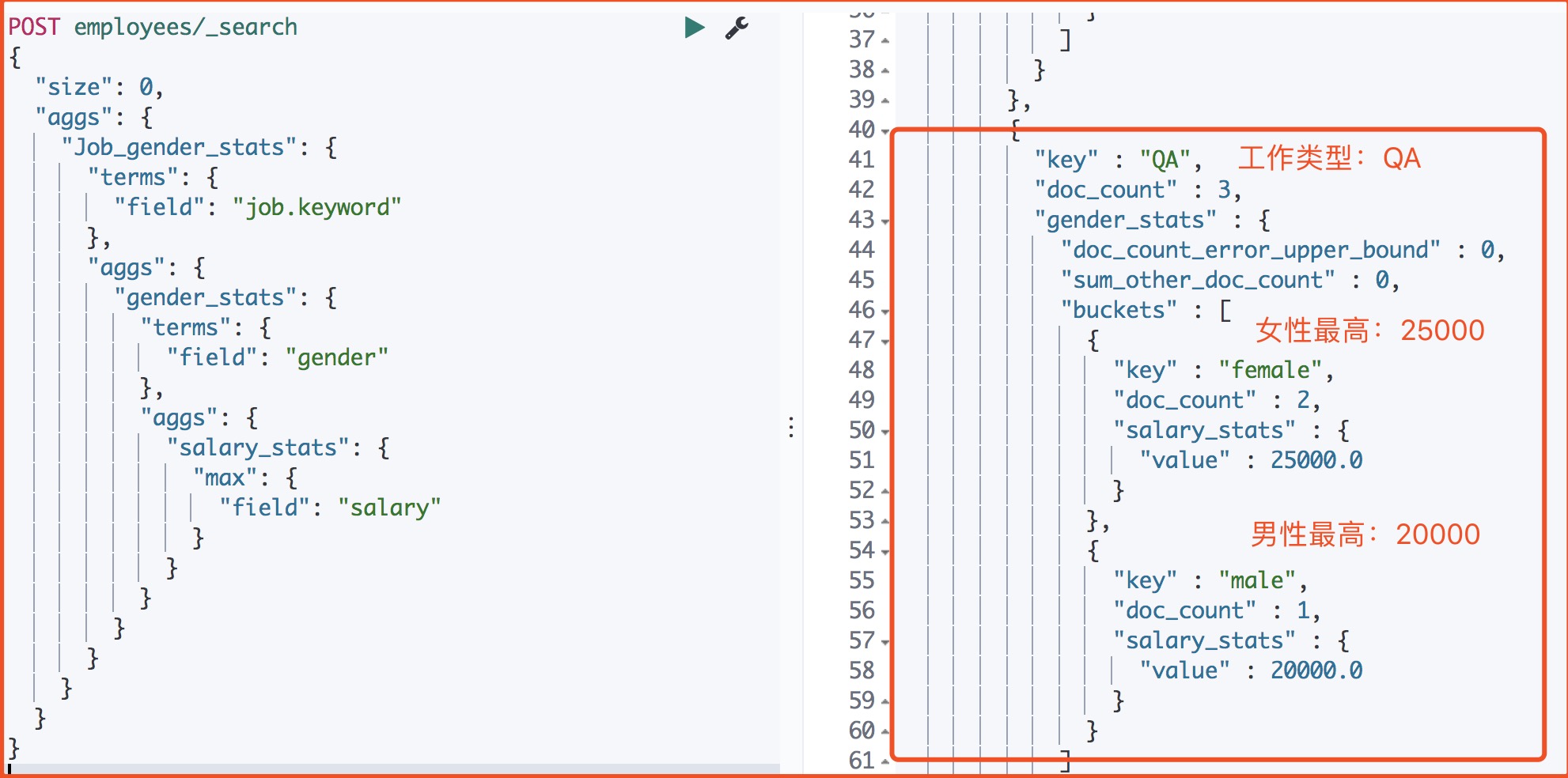Image resolution: width=1568 pixels, height=778 pixels.
Task: Click the horizontal scrollbar under request editor
Action: 393,769
